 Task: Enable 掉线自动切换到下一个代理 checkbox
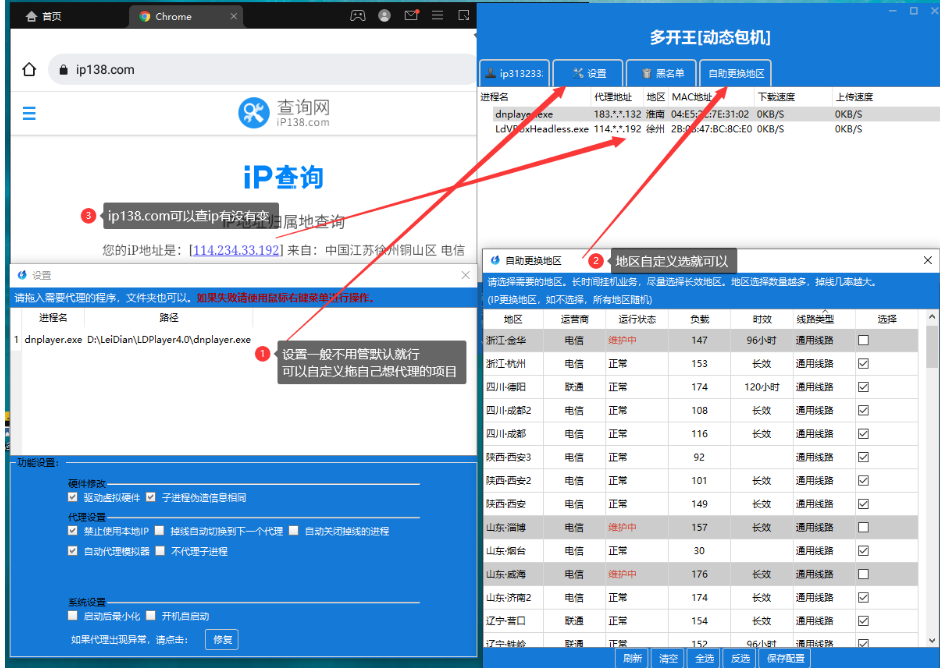(163, 531)
